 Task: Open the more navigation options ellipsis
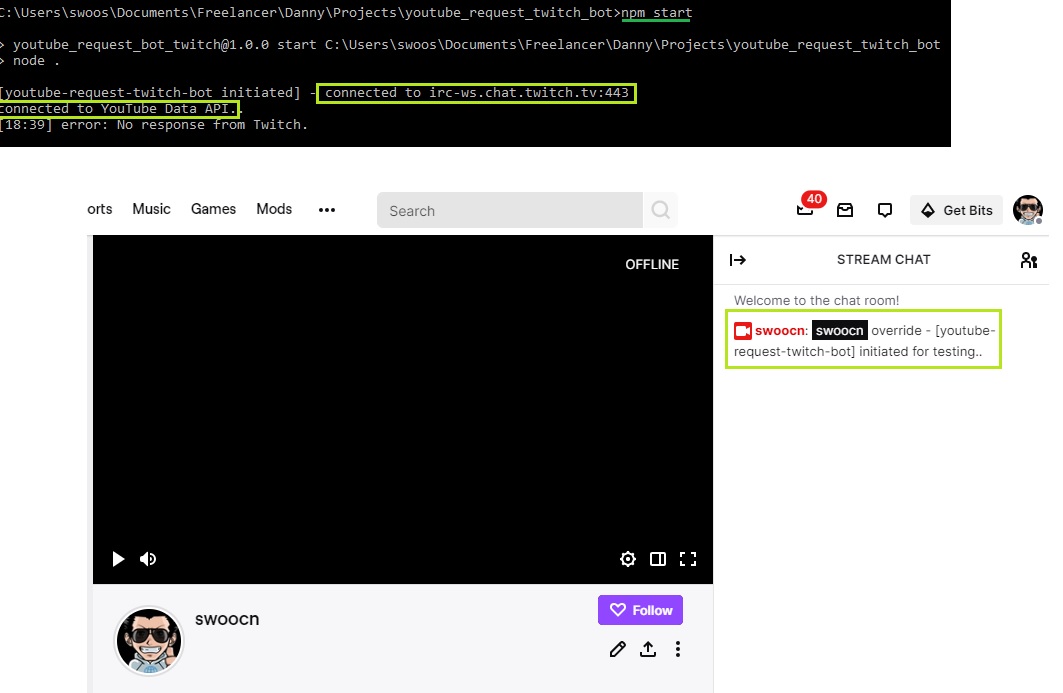click(x=327, y=210)
